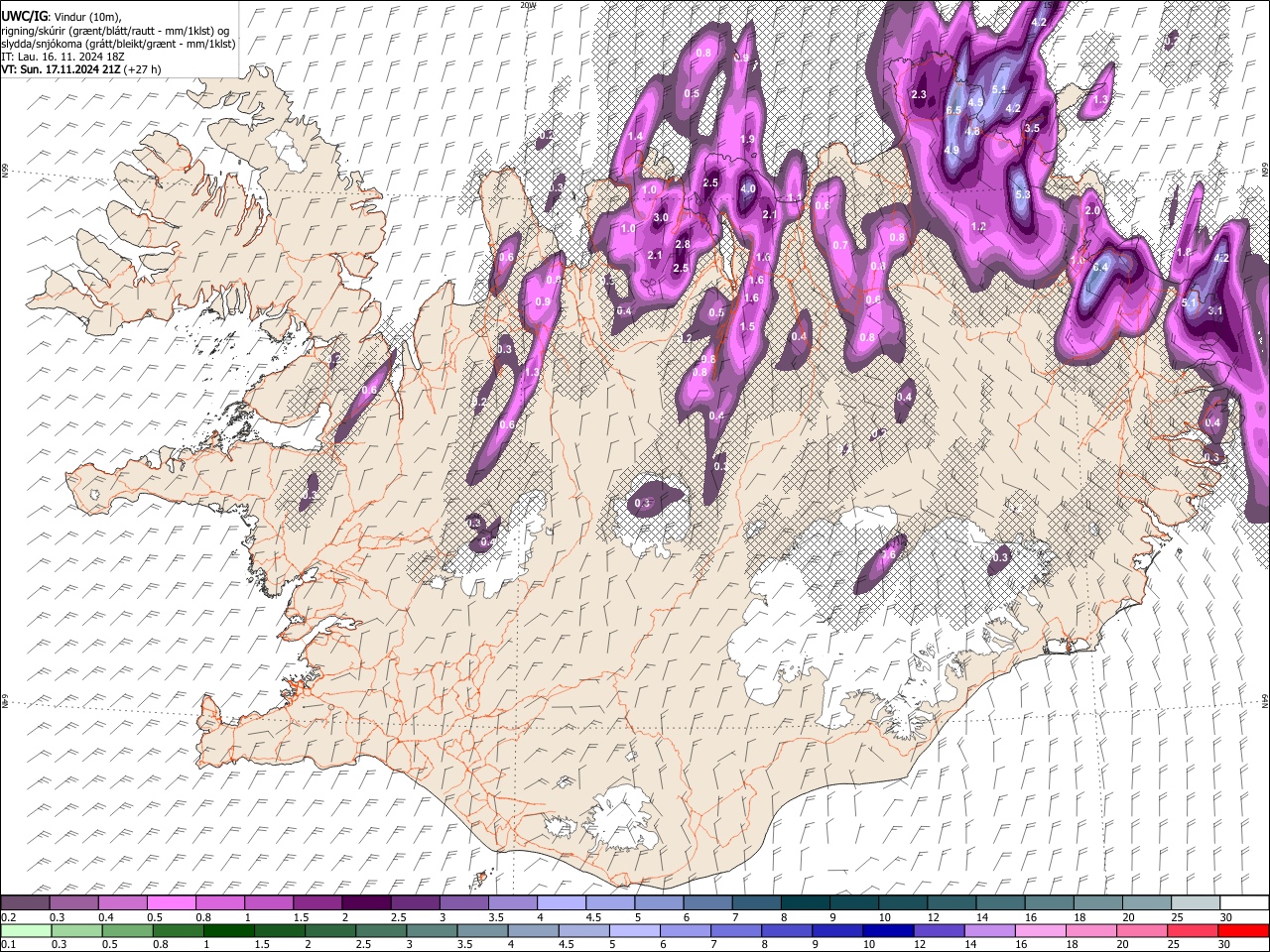
Task: Click the 5.3 snowfall value on the map
Action: click(1024, 194)
